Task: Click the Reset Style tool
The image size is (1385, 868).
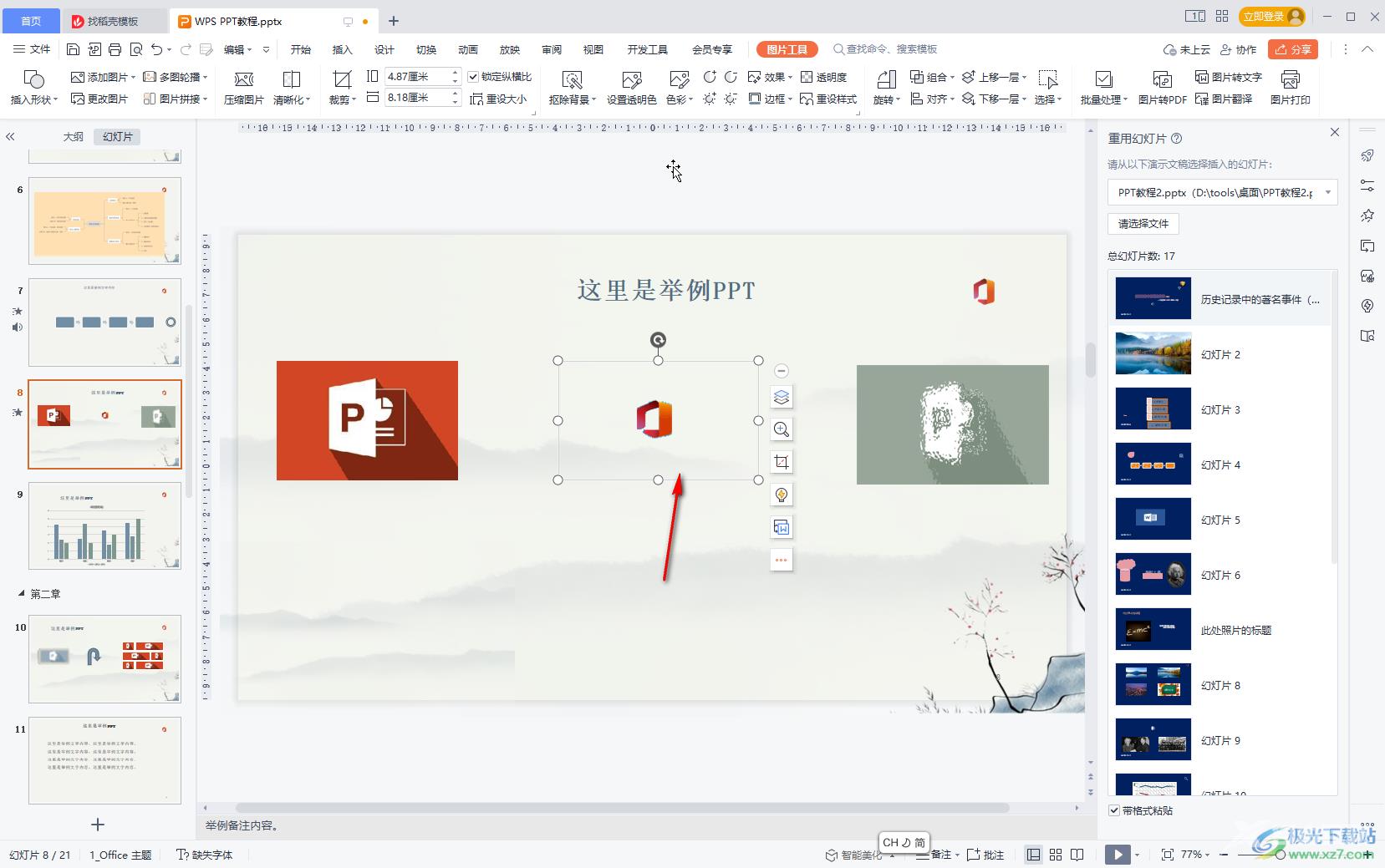Action: 828,99
